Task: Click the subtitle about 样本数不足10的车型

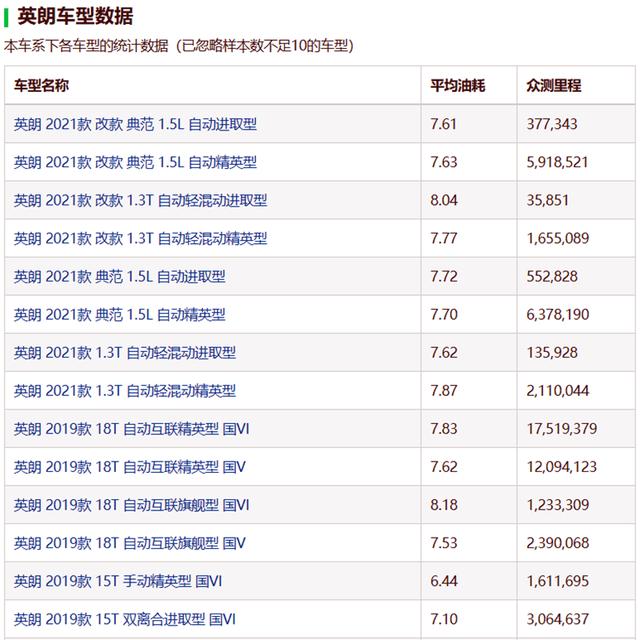Action: (x=179, y=46)
